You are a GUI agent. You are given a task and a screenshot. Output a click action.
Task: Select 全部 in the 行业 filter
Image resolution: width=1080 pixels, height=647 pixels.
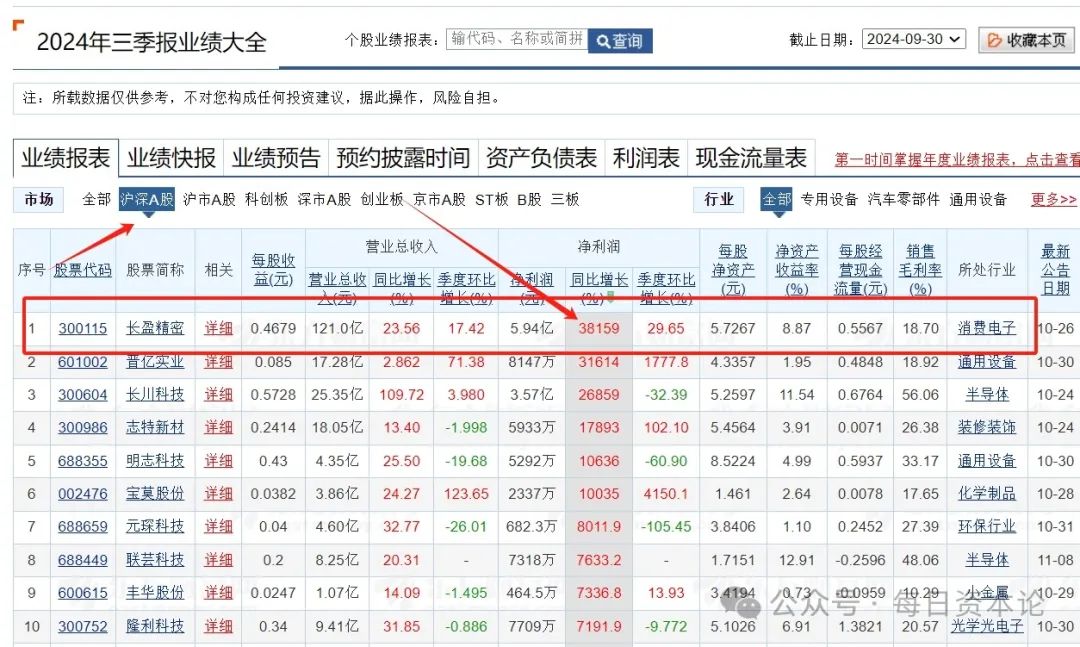[776, 200]
